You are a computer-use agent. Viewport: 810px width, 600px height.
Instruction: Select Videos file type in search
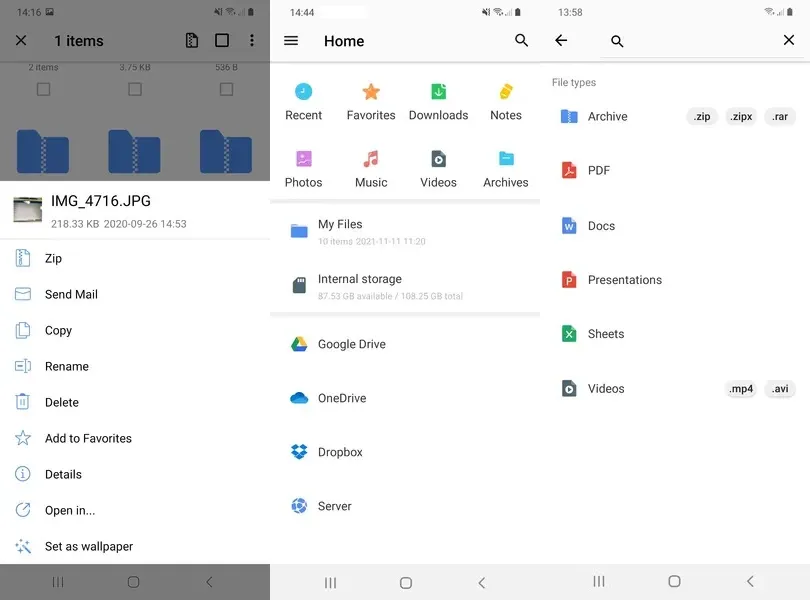(x=593, y=389)
